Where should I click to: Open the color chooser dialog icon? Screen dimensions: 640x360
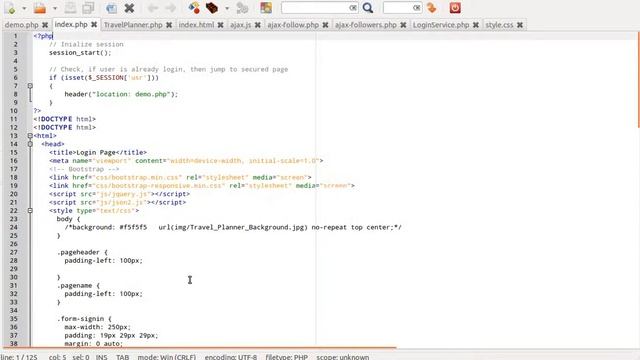pos(266,8)
